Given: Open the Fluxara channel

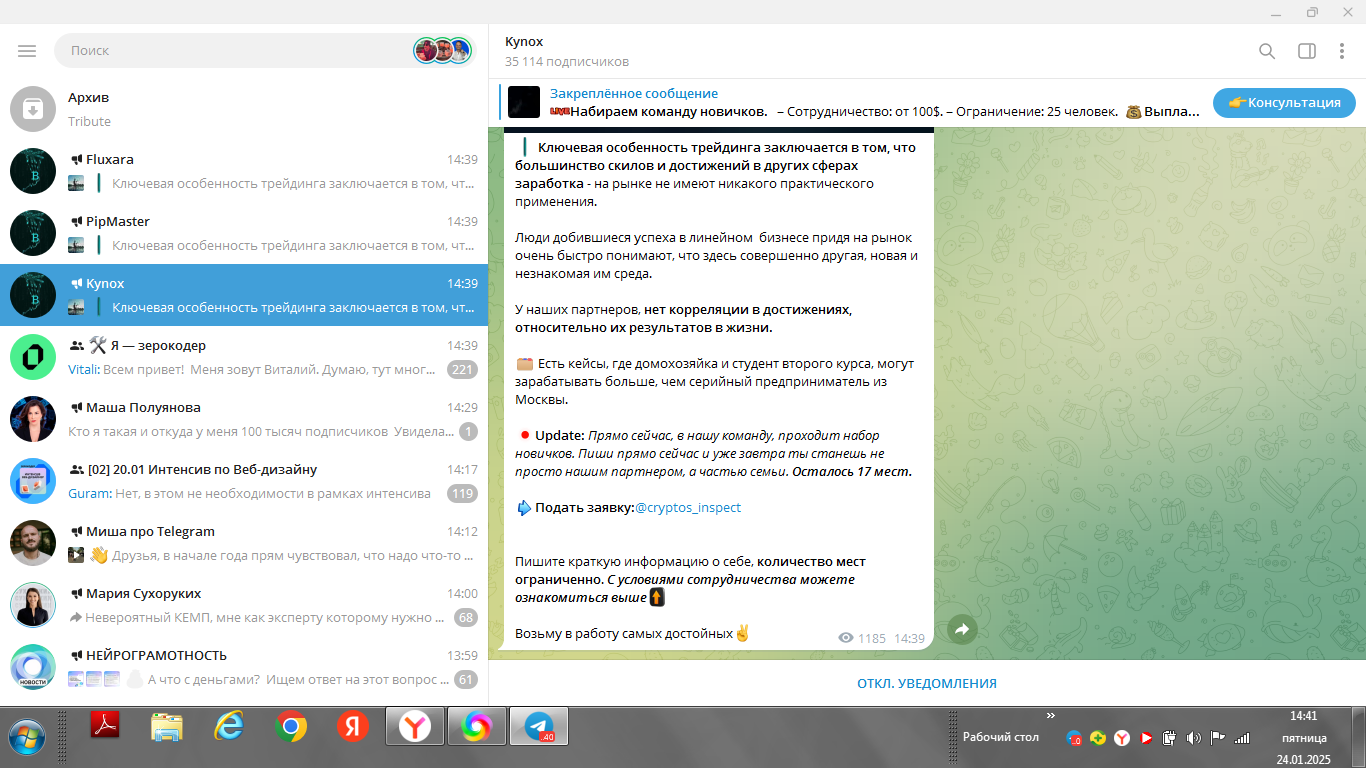Looking at the screenshot, I should click(x=244, y=171).
